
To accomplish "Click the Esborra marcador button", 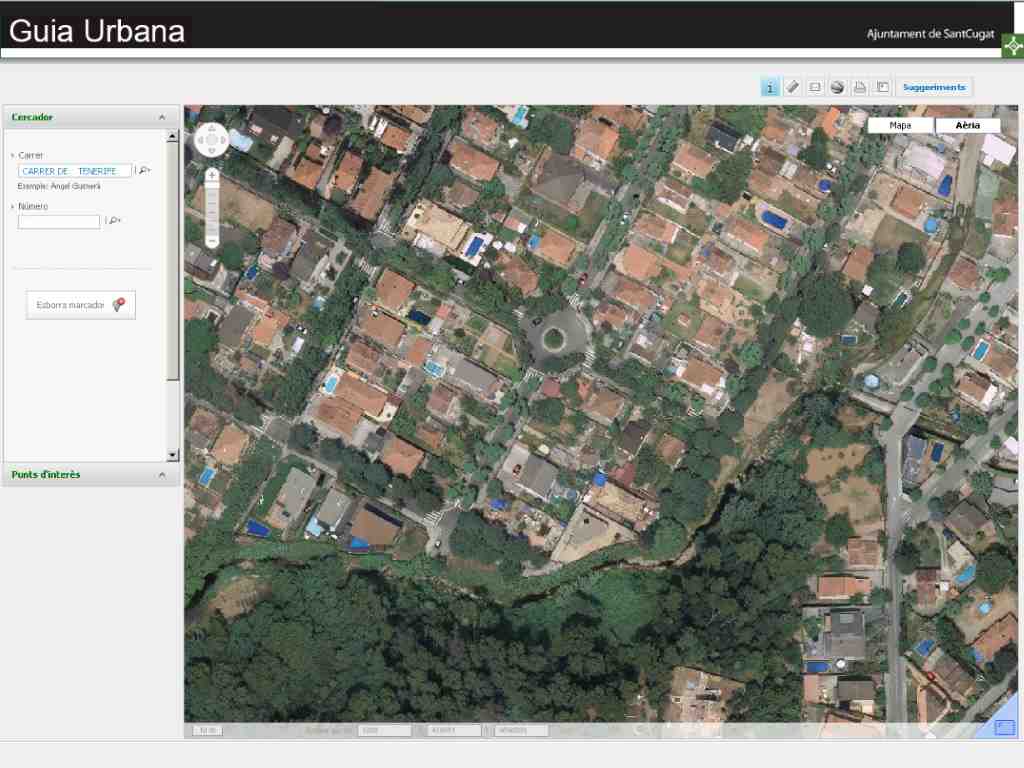I will 81,305.
